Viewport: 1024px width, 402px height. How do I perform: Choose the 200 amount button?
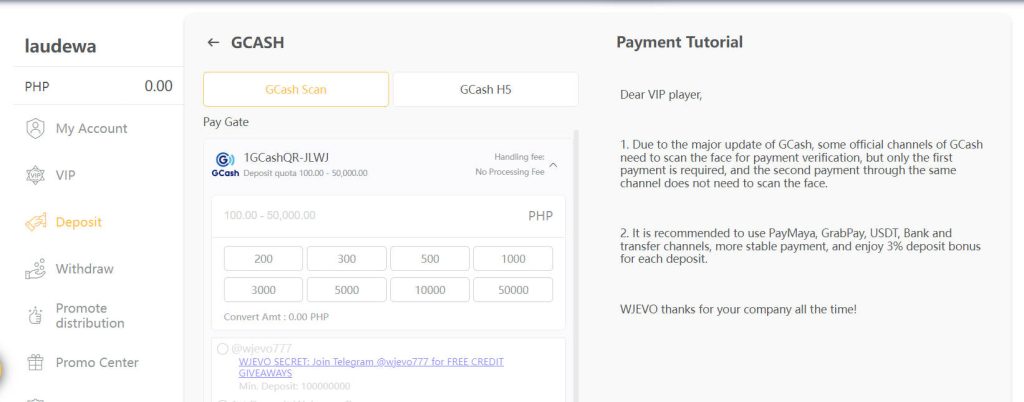263,258
